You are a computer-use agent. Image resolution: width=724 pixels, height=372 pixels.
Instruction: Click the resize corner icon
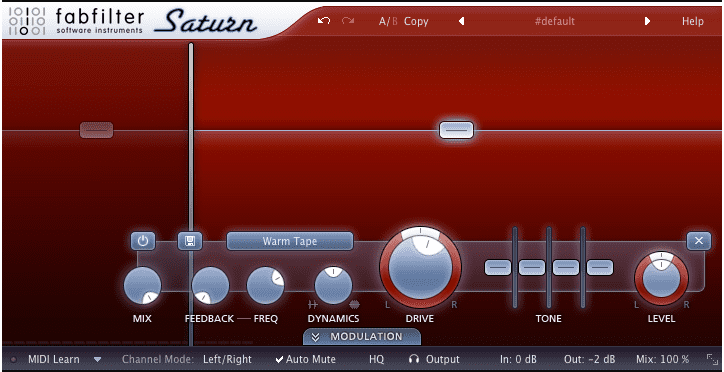click(712, 359)
